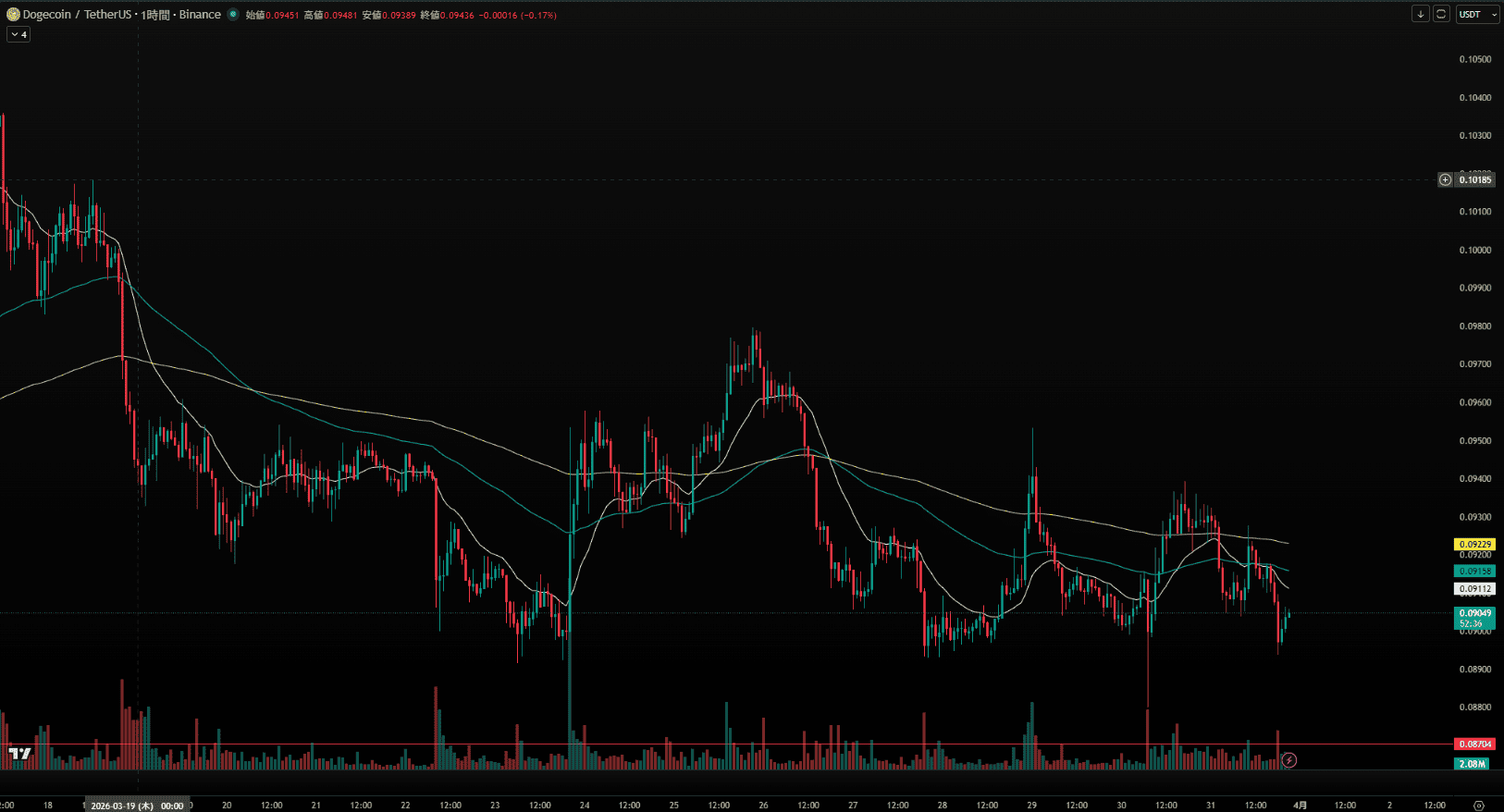Open chart settings via the hexagon gear icon

(1478, 806)
